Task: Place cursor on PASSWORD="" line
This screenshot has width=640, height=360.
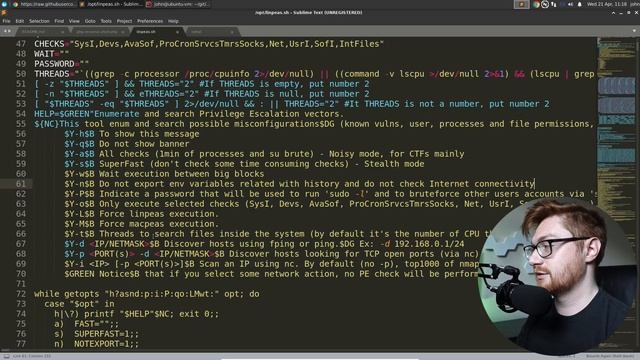Action: pyautogui.click(x=61, y=64)
